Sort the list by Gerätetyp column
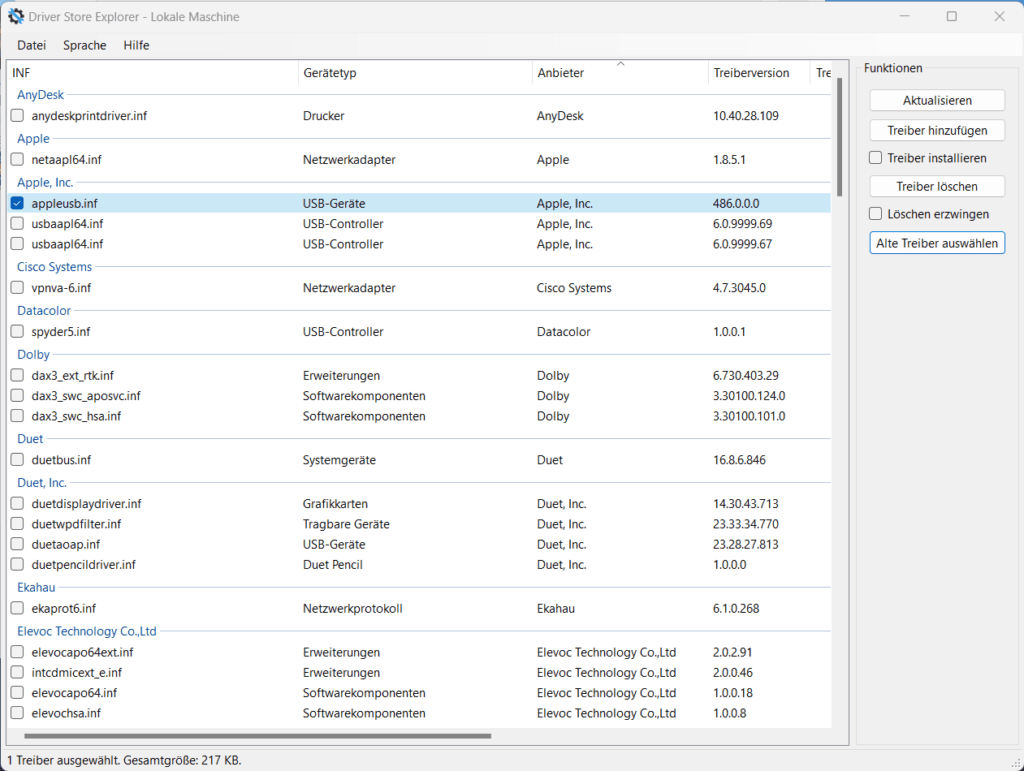The width and height of the screenshot is (1024, 771). pos(415,72)
